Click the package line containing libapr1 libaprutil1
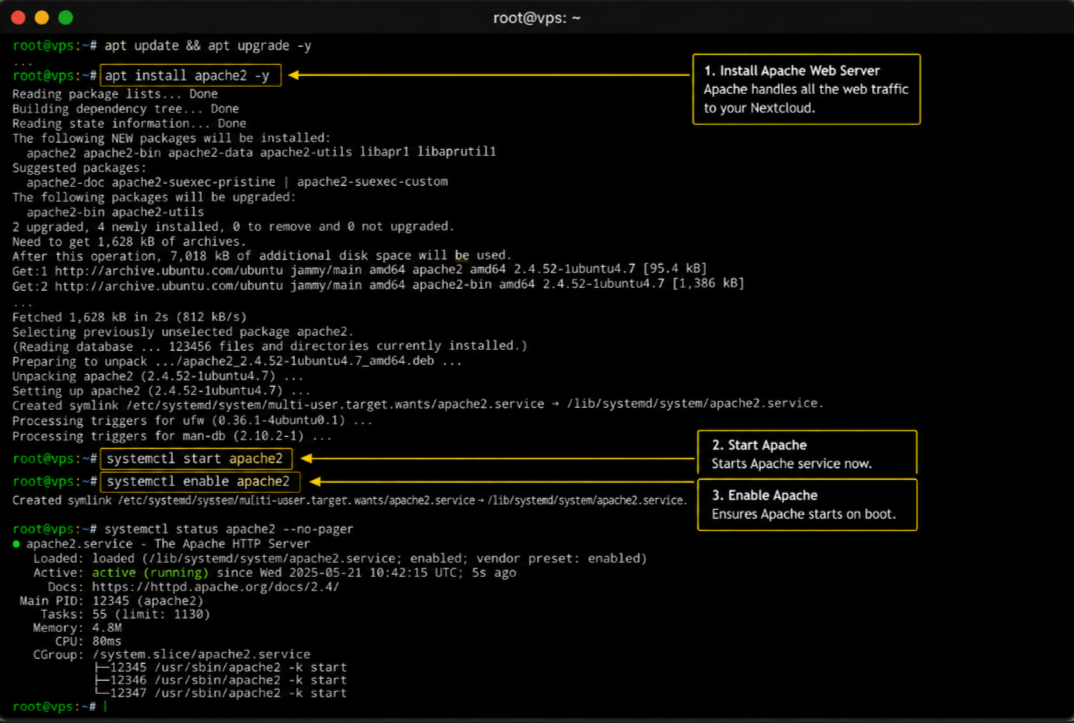Viewport: 1074px width, 723px height. coord(261,153)
